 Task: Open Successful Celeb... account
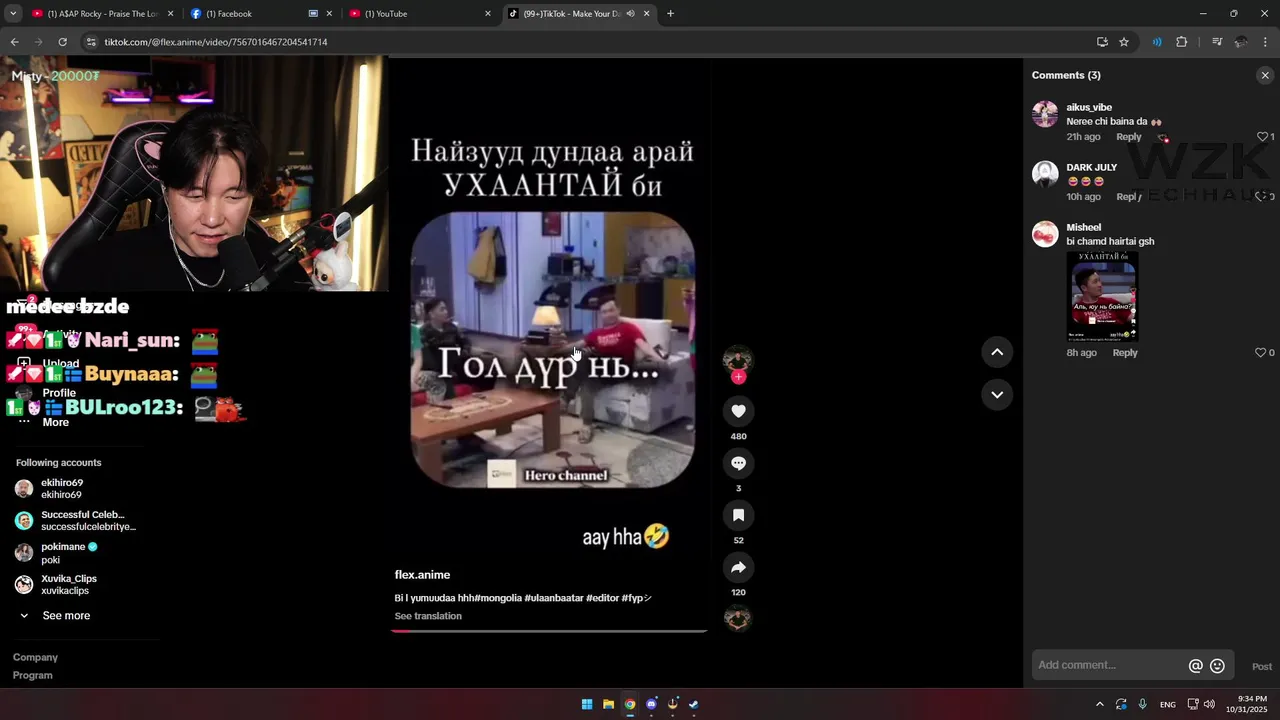pyautogui.click(x=76, y=521)
